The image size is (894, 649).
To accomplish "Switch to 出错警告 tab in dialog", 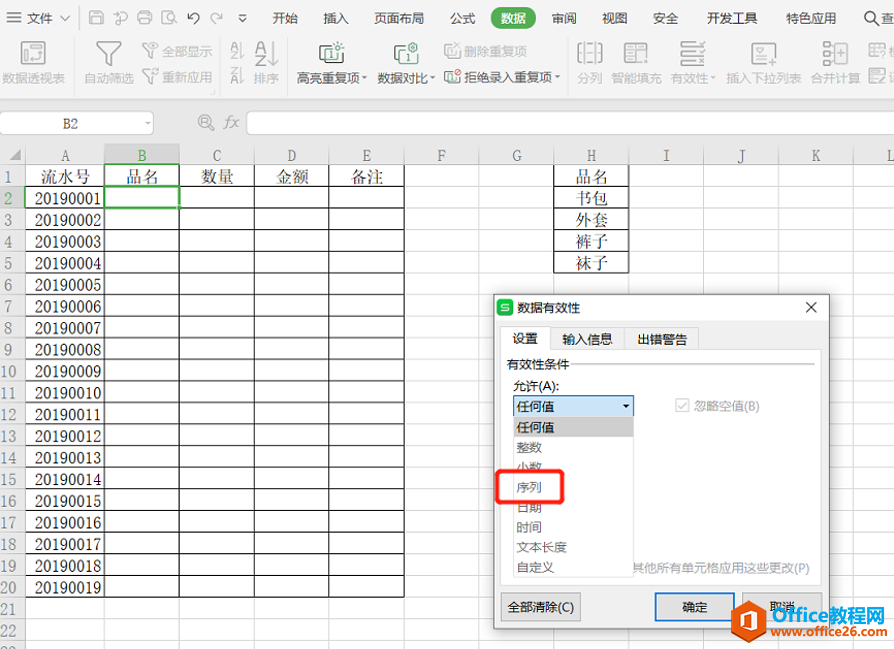I will tap(662, 339).
